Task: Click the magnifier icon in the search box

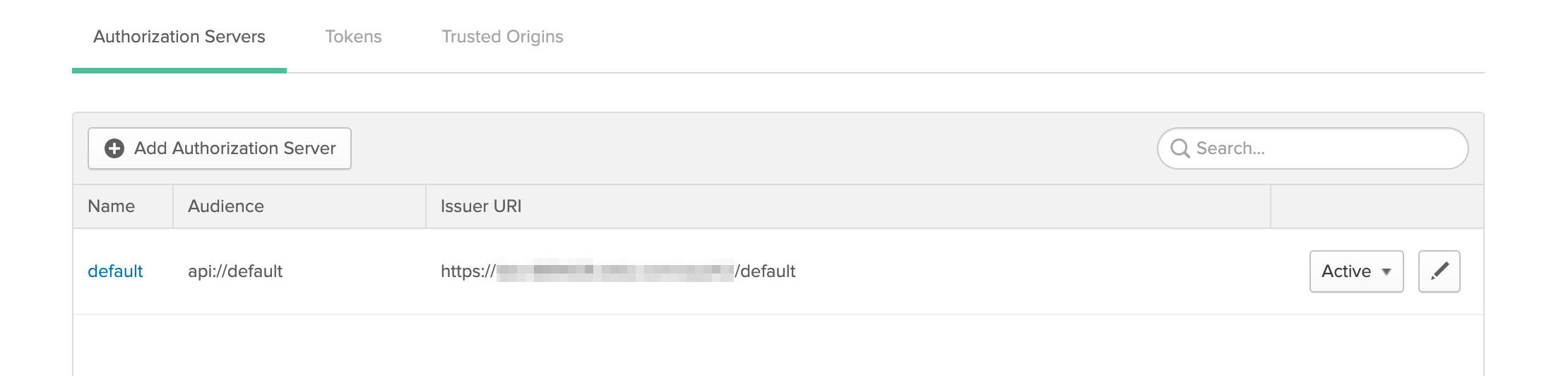Action: 1180,148
